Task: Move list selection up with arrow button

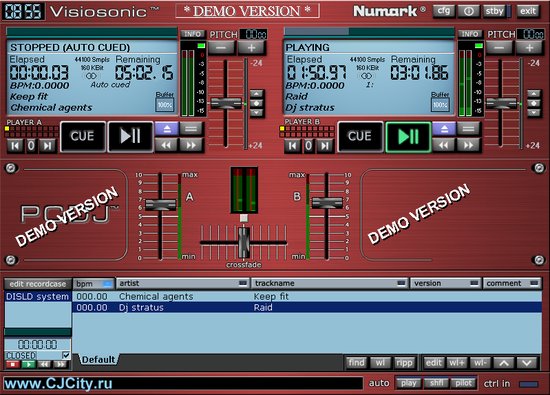Action: (x=504, y=363)
